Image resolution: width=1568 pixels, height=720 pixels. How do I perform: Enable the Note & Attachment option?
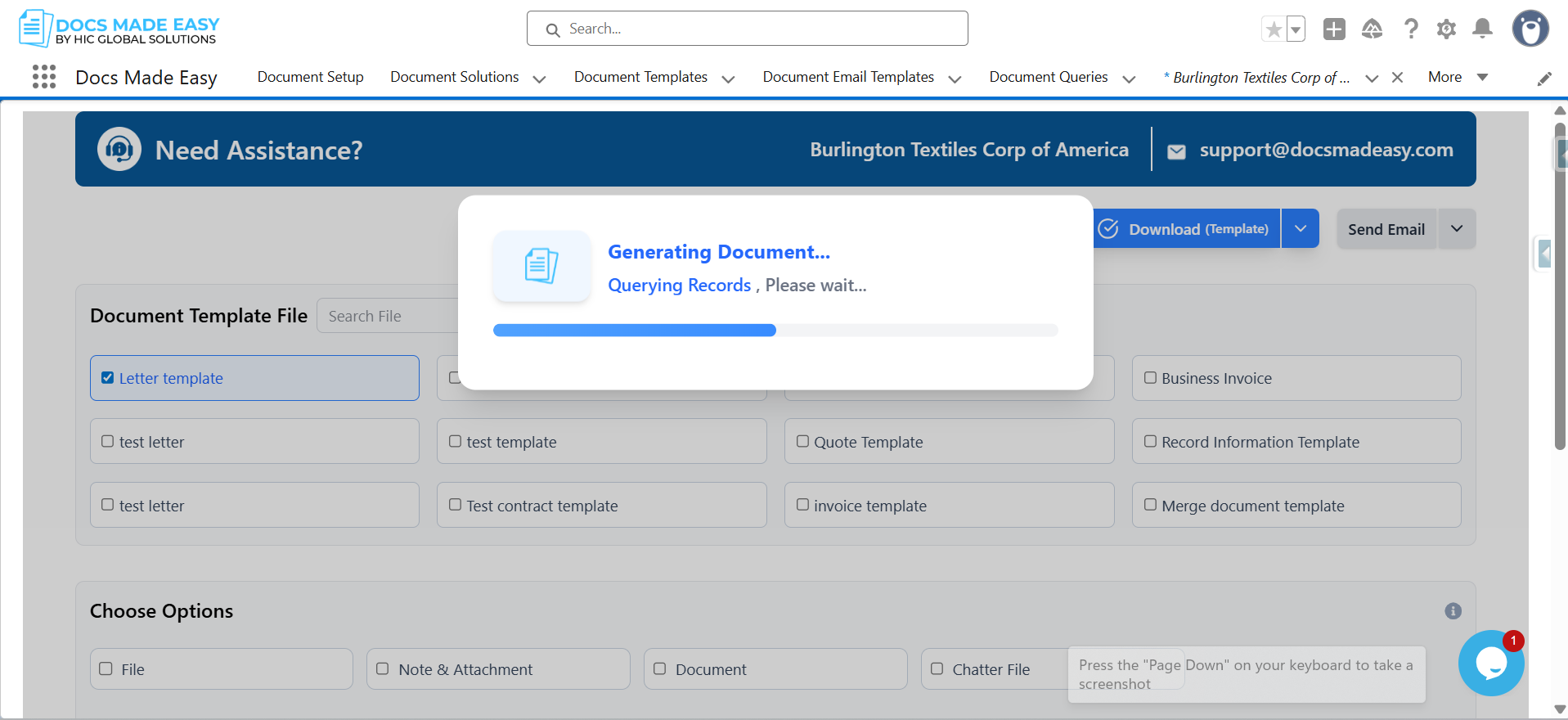coord(382,669)
